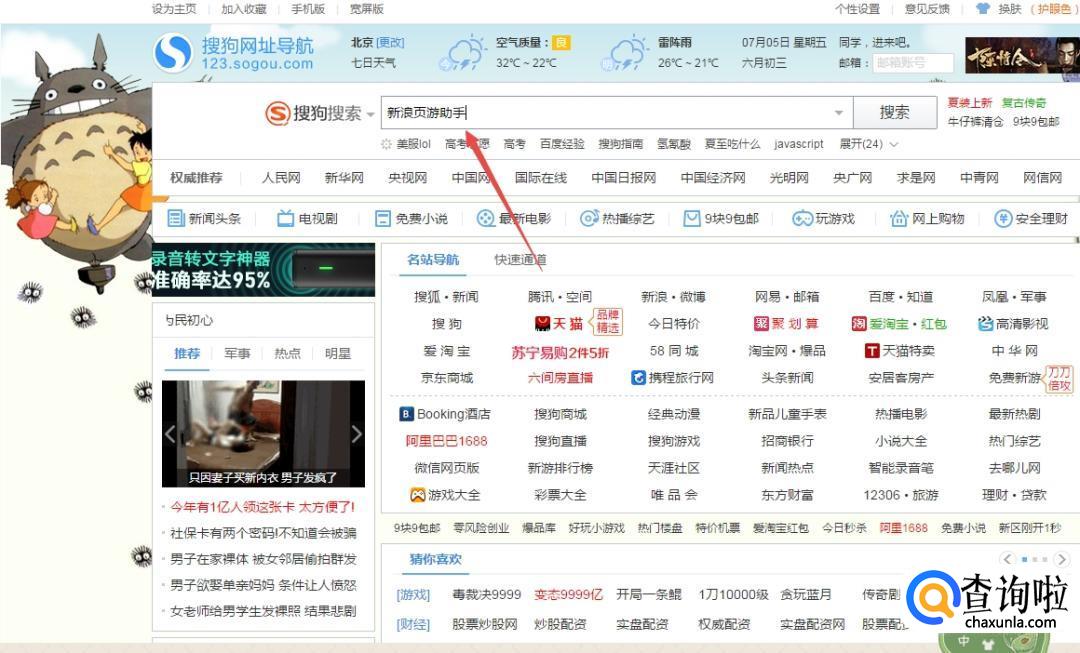The image size is (1080, 653).
Task: Open the search box suggestion dropdown arrow
Action: (x=839, y=113)
